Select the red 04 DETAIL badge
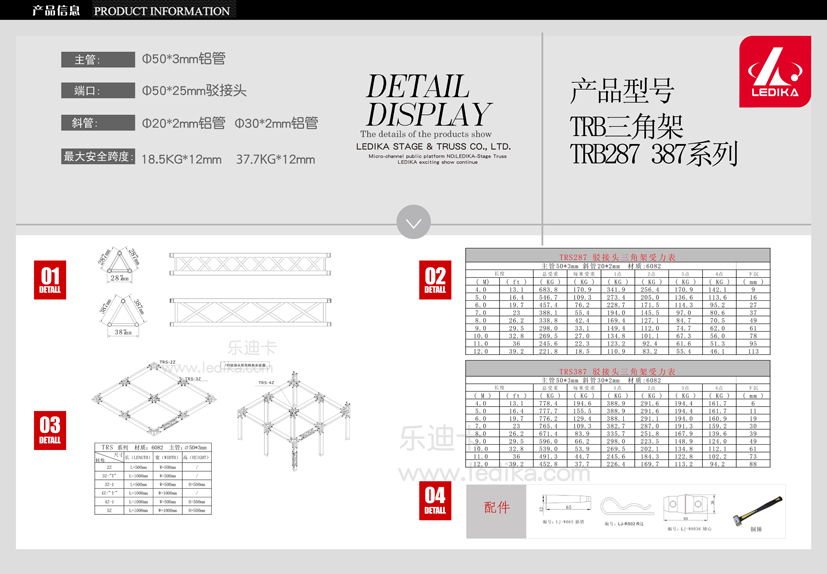The image size is (827, 574). (435, 501)
